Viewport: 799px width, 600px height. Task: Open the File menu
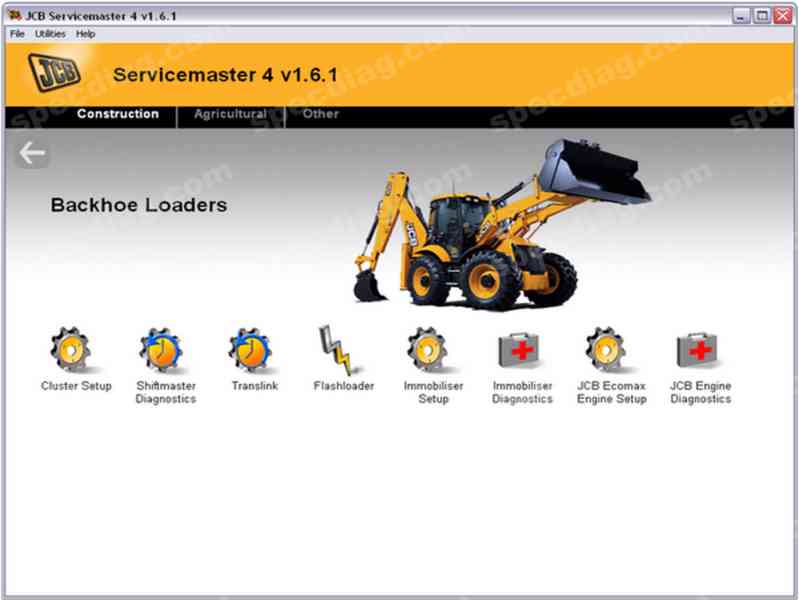pos(17,34)
